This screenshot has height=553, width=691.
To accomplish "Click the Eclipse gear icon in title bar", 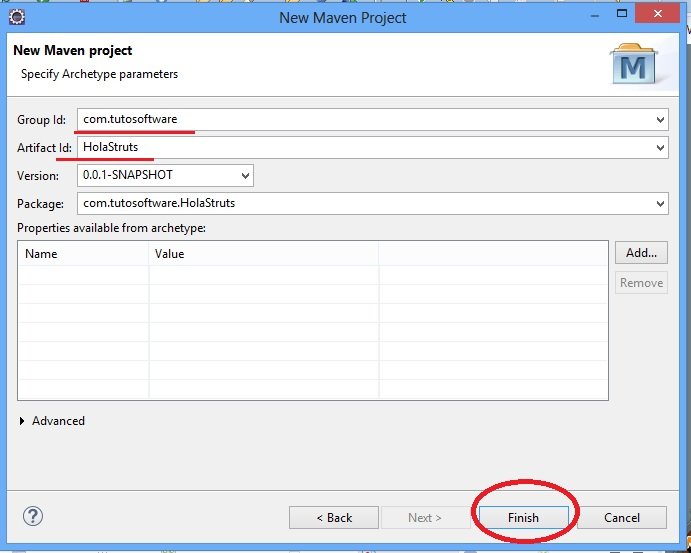I will point(17,17).
